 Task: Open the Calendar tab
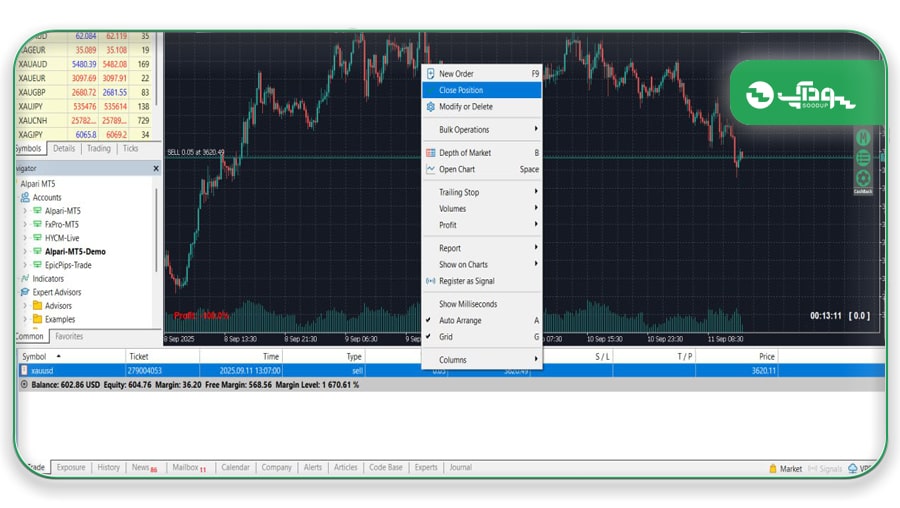click(x=235, y=468)
